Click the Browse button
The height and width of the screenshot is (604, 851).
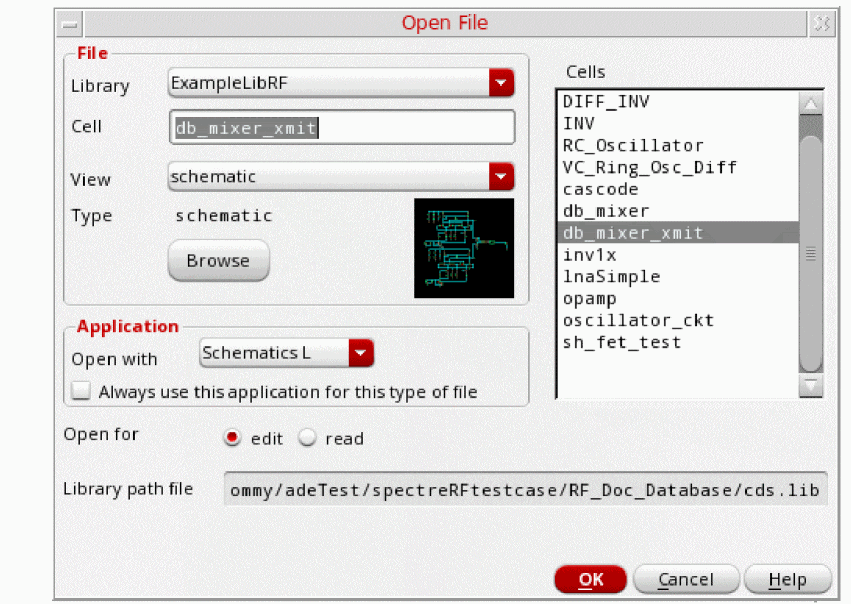(218, 261)
